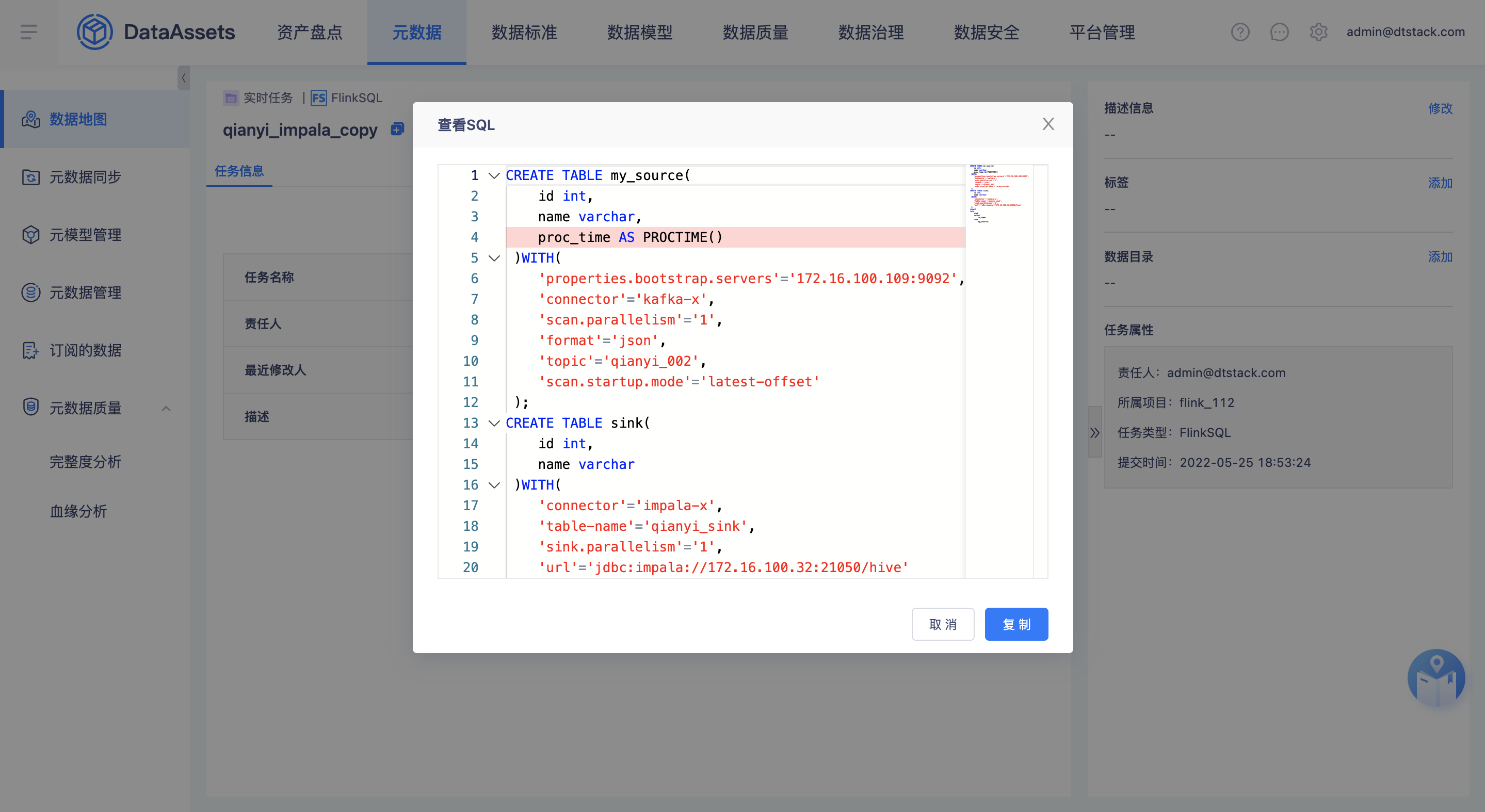Image resolution: width=1485 pixels, height=812 pixels.
Task: Open the 数据治理 top menu
Action: tap(871, 33)
